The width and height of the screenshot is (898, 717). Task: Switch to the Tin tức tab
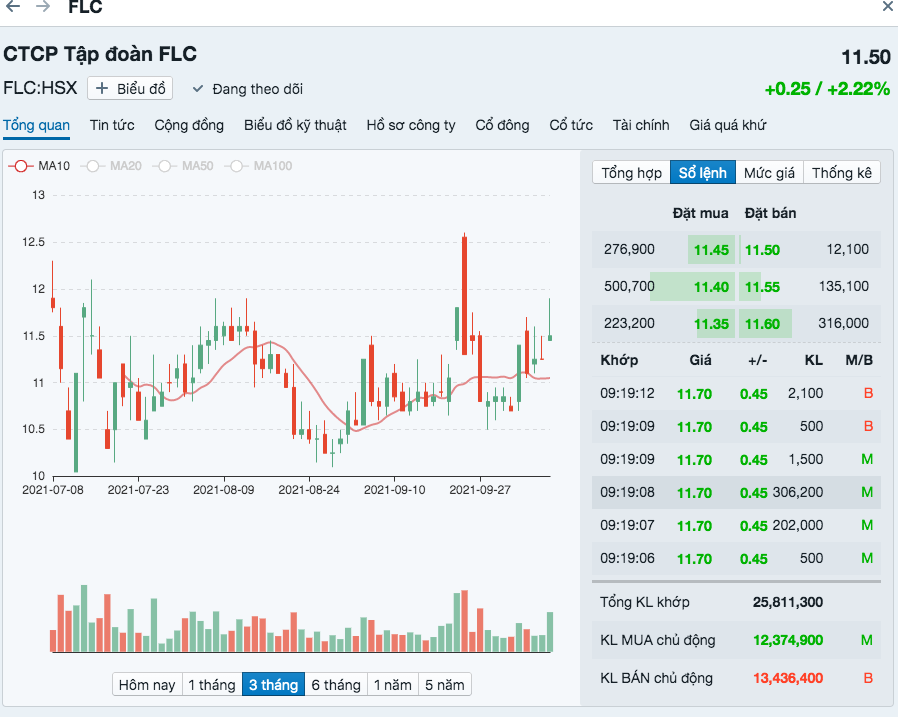(112, 125)
